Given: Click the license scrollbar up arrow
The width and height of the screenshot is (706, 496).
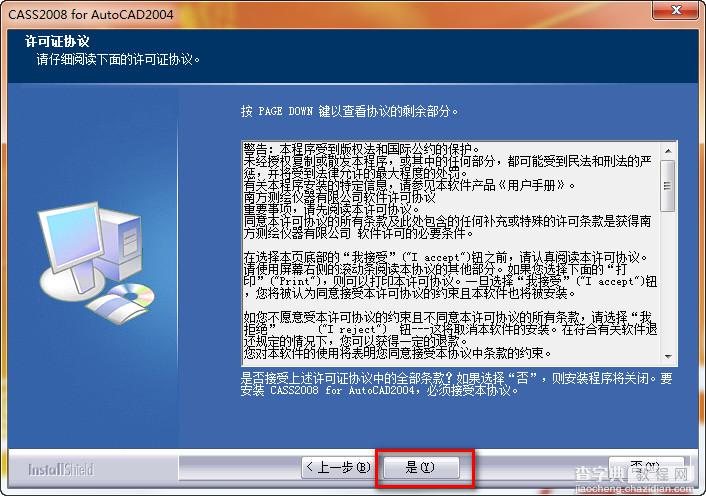Looking at the screenshot, I should 668,151.
